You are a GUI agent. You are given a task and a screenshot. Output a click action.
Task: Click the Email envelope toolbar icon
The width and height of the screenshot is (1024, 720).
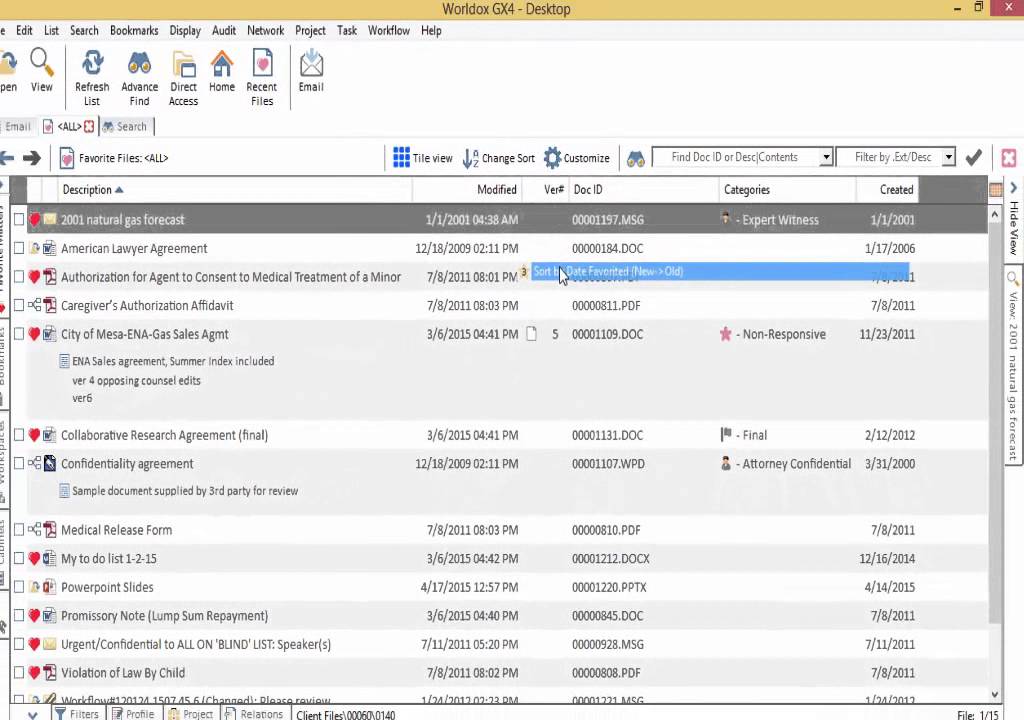pyautogui.click(x=311, y=65)
